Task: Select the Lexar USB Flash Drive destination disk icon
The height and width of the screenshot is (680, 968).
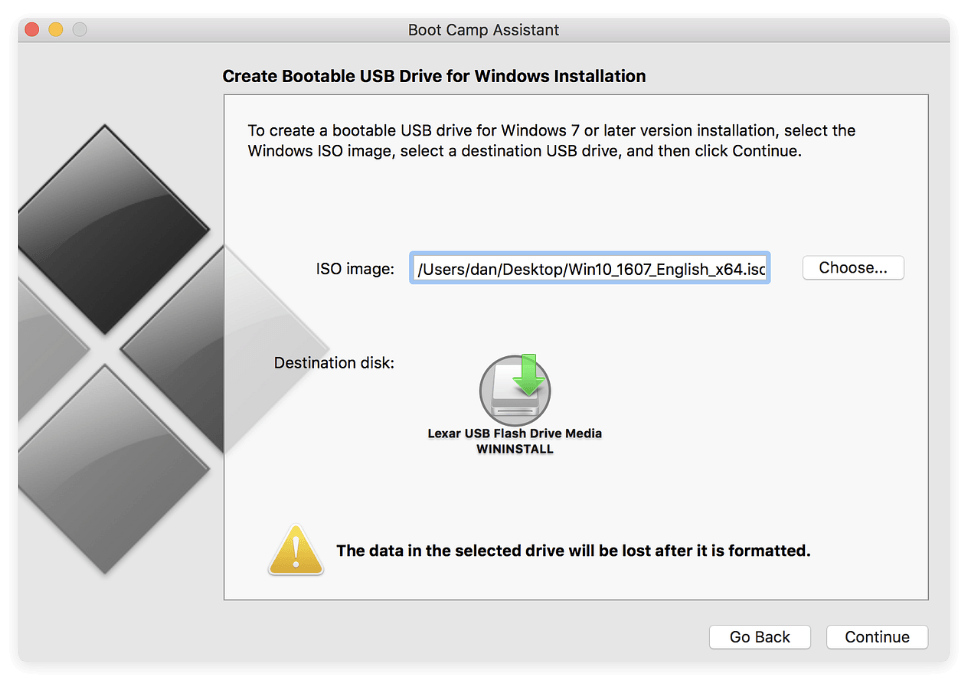Action: 515,390
